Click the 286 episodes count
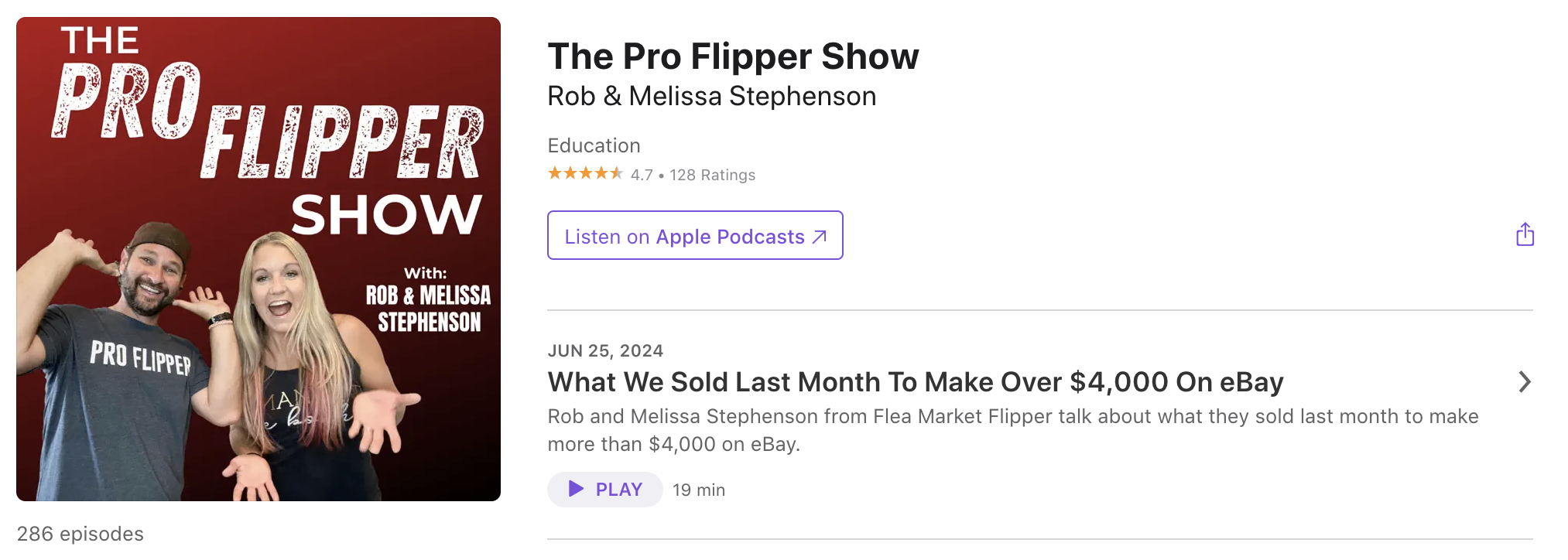This screenshot has height=560, width=1568. pyautogui.click(x=80, y=533)
